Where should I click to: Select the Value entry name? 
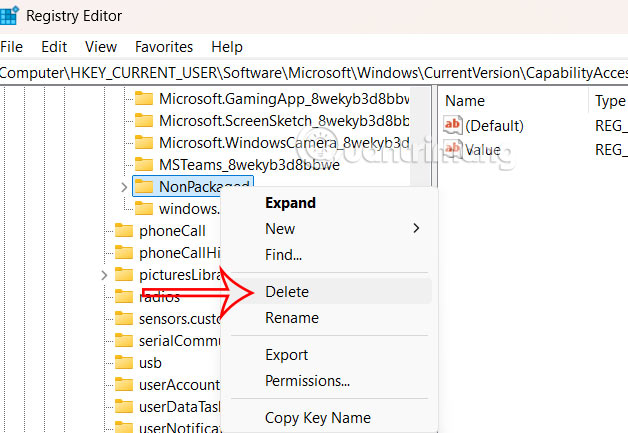point(483,150)
